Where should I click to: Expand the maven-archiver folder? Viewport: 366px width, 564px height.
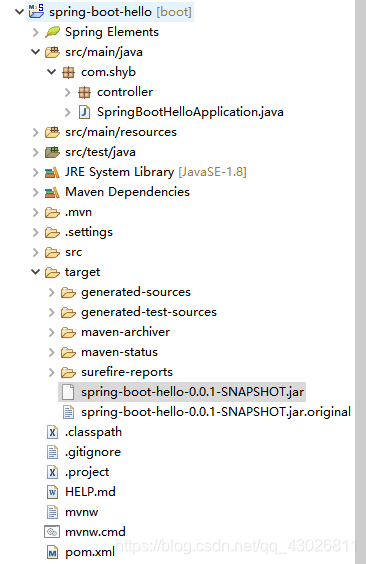51,332
